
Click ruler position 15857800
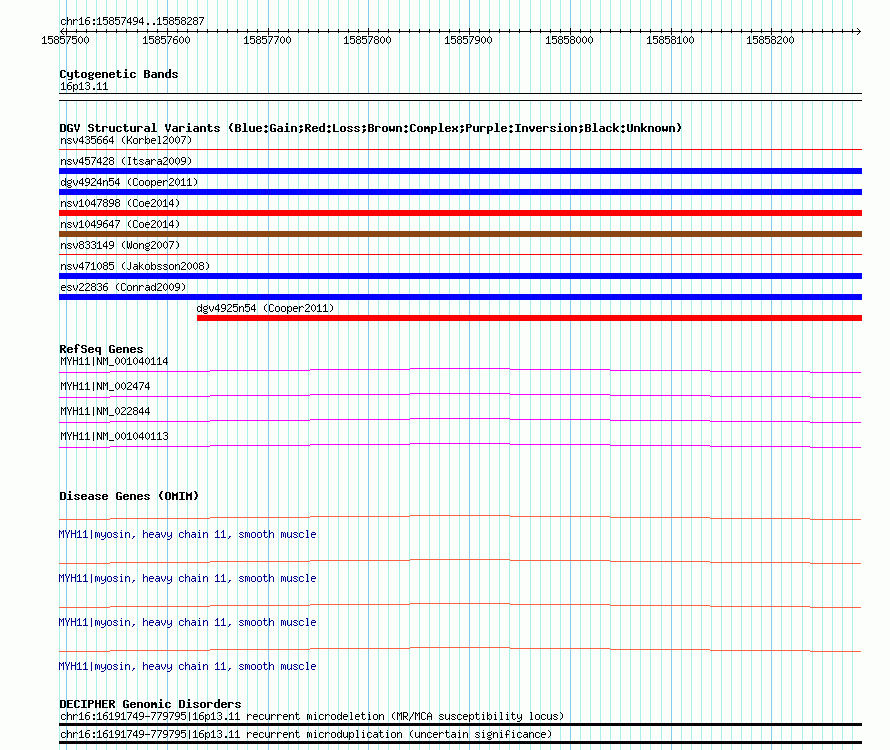pyautogui.click(x=367, y=40)
